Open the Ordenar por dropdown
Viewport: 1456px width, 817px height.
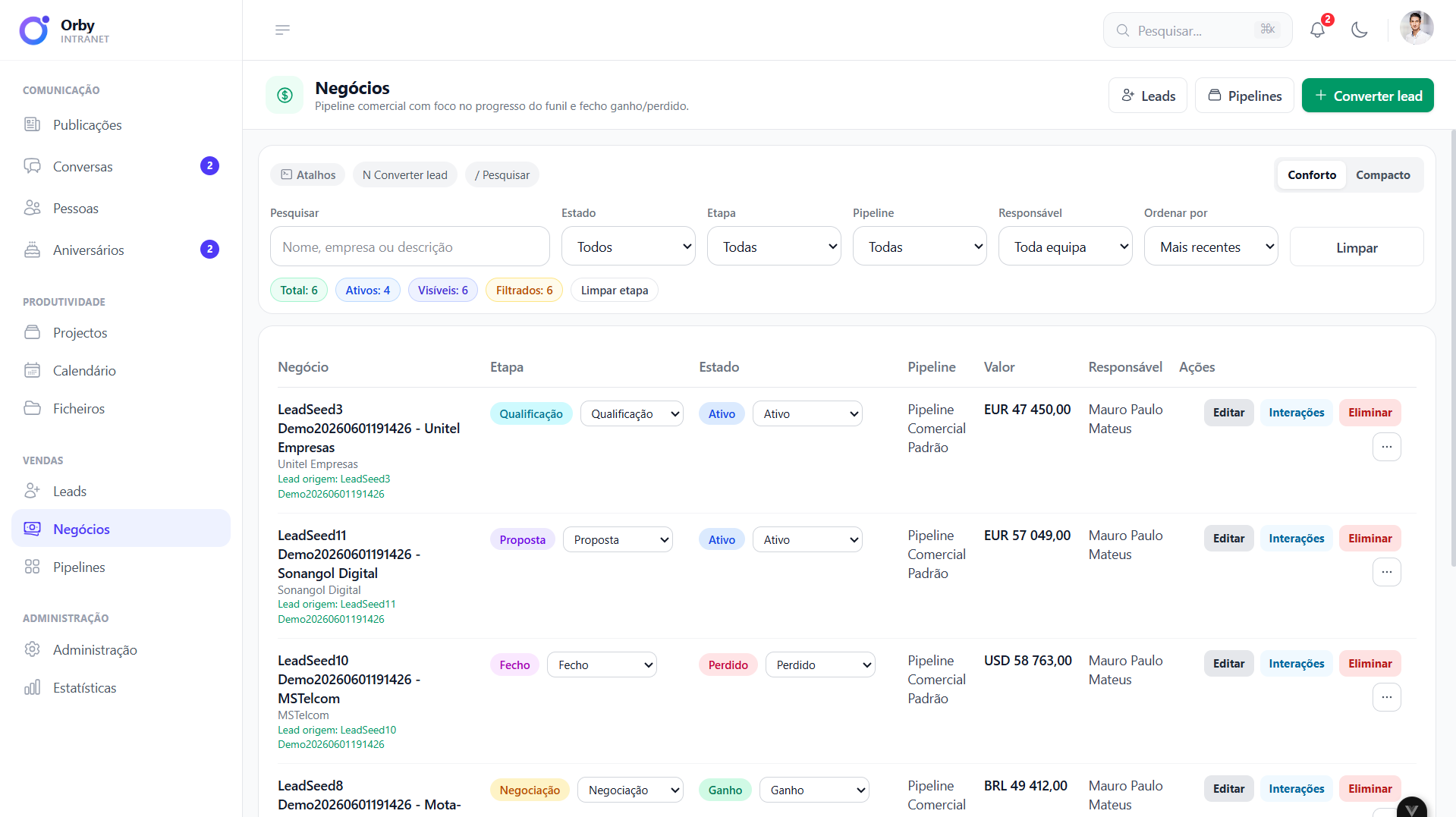(x=1211, y=247)
